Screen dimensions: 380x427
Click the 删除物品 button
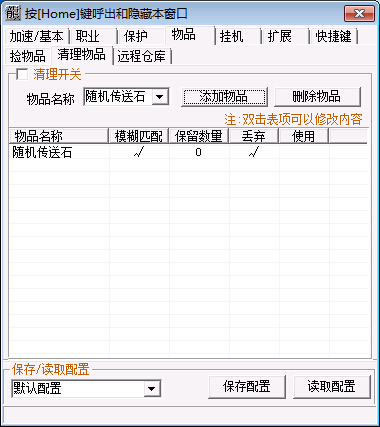[x=317, y=97]
